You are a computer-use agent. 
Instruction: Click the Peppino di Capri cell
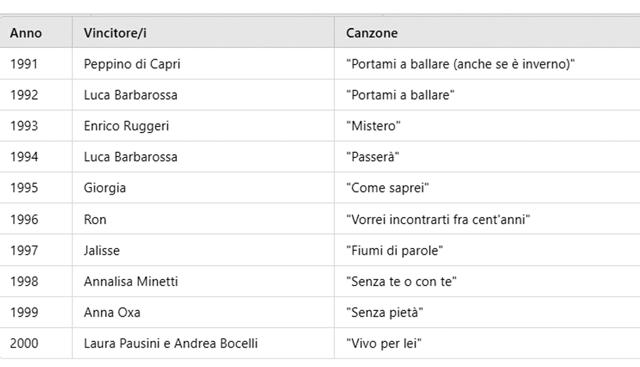[203, 64]
